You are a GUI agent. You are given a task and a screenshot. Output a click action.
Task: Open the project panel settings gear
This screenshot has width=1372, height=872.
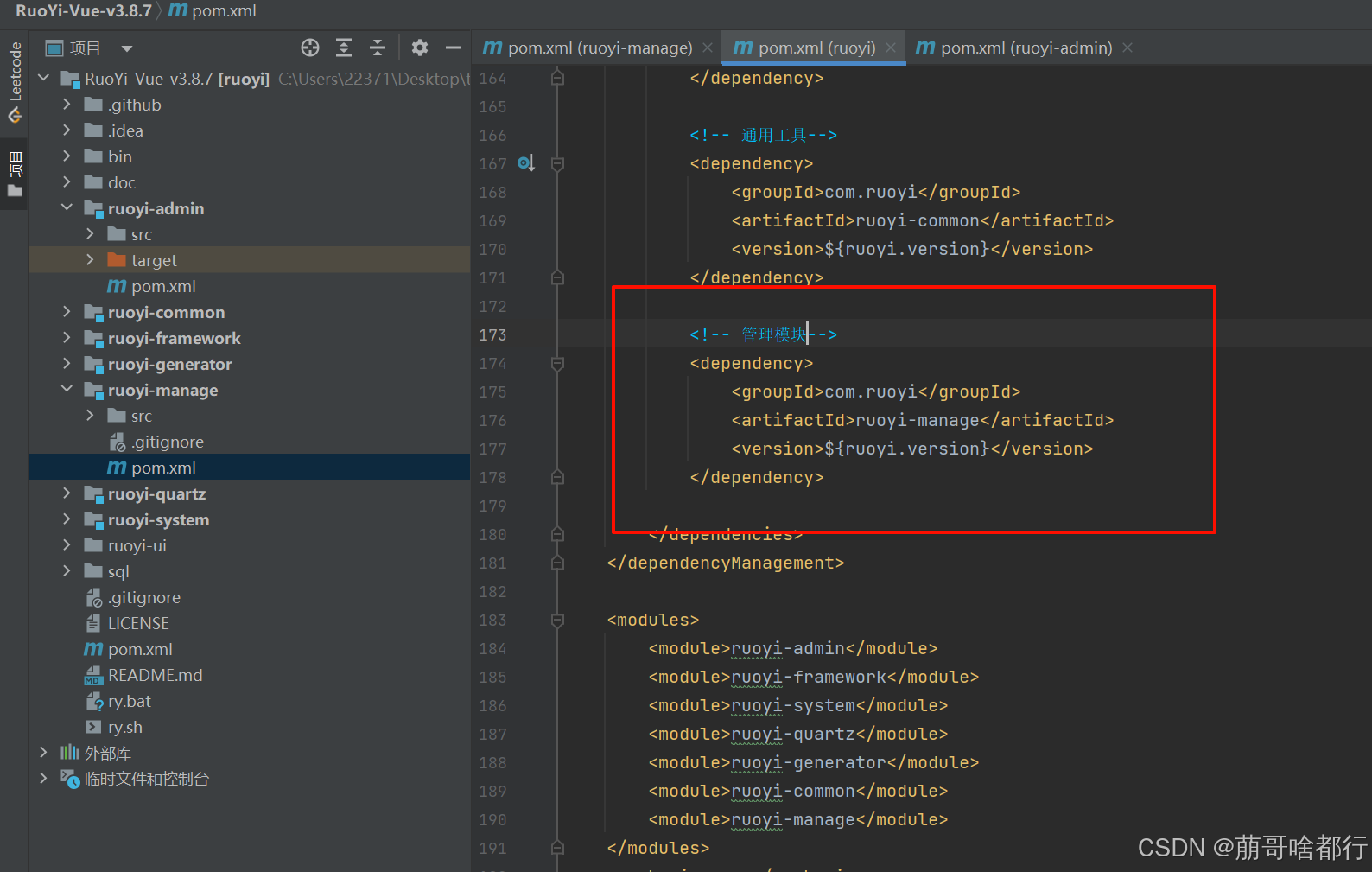click(x=420, y=48)
